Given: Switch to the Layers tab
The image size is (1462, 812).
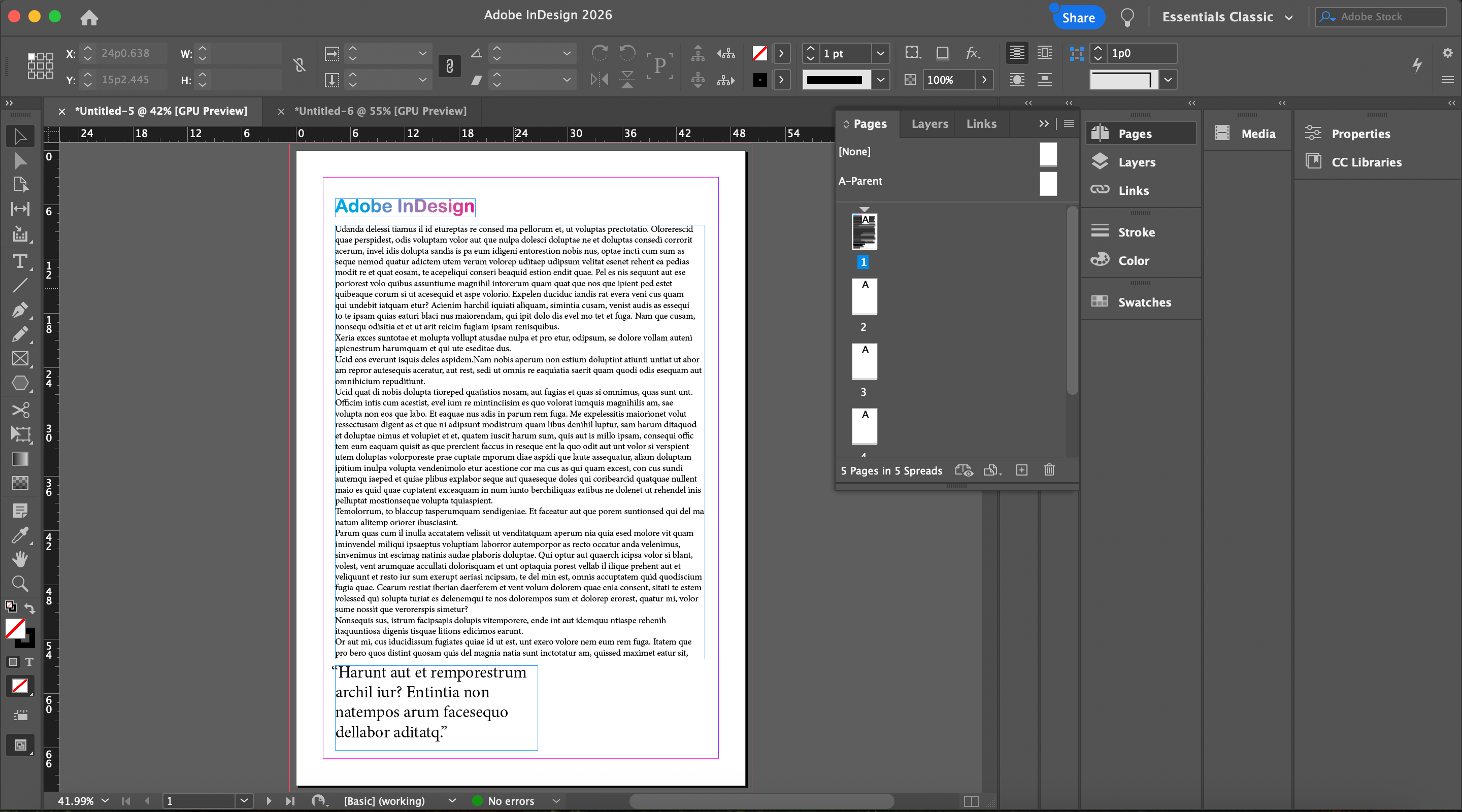Looking at the screenshot, I should point(929,124).
